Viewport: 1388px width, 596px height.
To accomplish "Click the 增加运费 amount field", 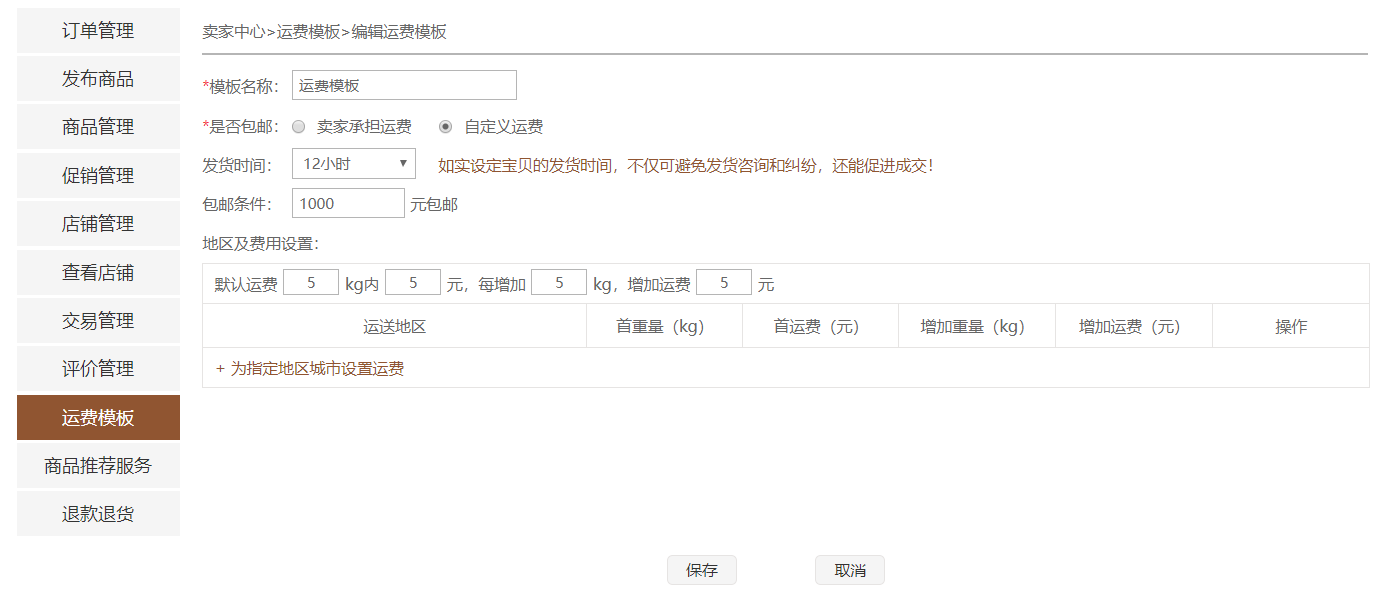I will pyautogui.click(x=724, y=283).
